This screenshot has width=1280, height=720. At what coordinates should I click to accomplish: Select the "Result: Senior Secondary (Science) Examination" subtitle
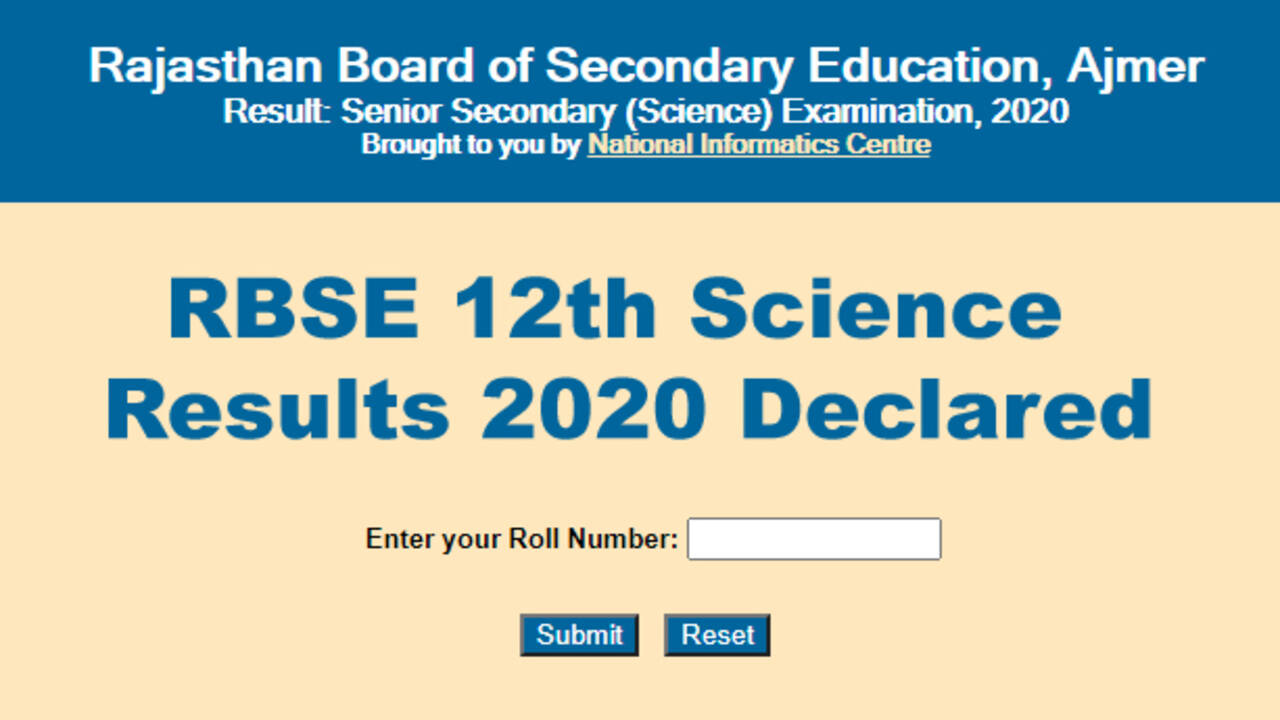pyautogui.click(x=646, y=111)
